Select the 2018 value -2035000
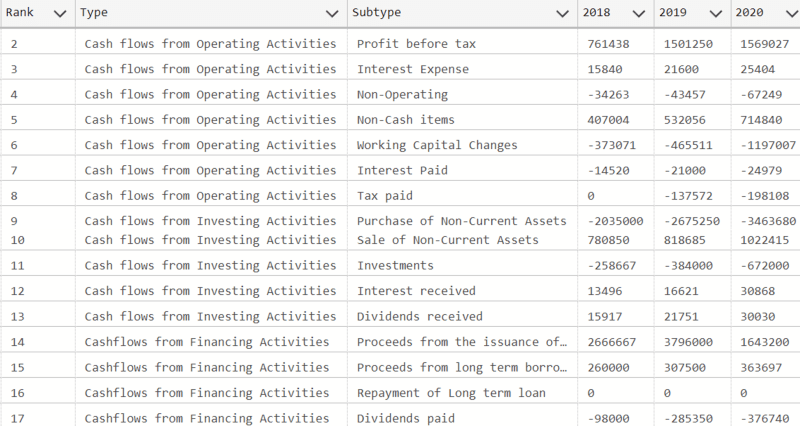 coord(615,221)
